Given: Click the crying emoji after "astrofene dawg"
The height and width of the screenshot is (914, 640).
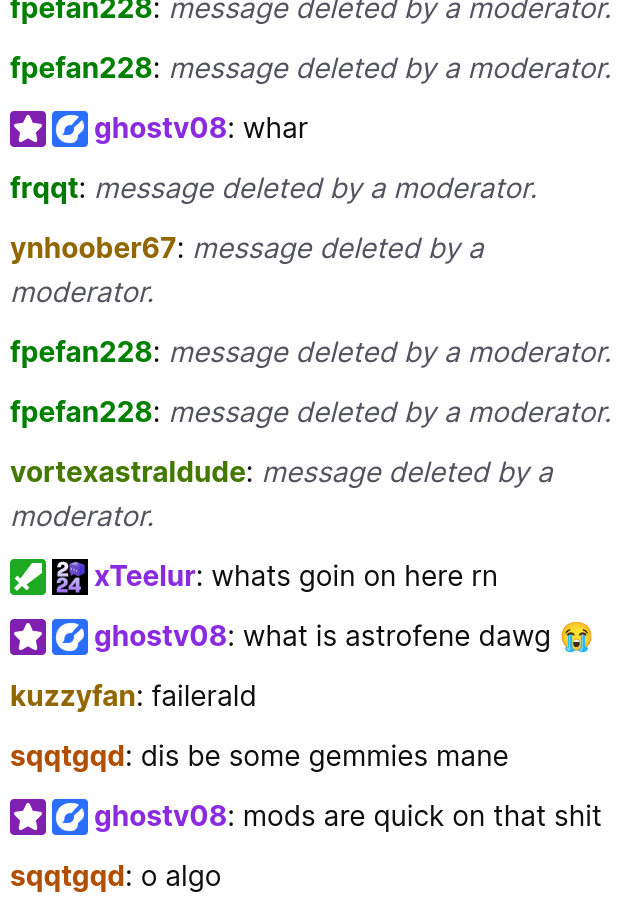Looking at the screenshot, I should (x=576, y=637).
